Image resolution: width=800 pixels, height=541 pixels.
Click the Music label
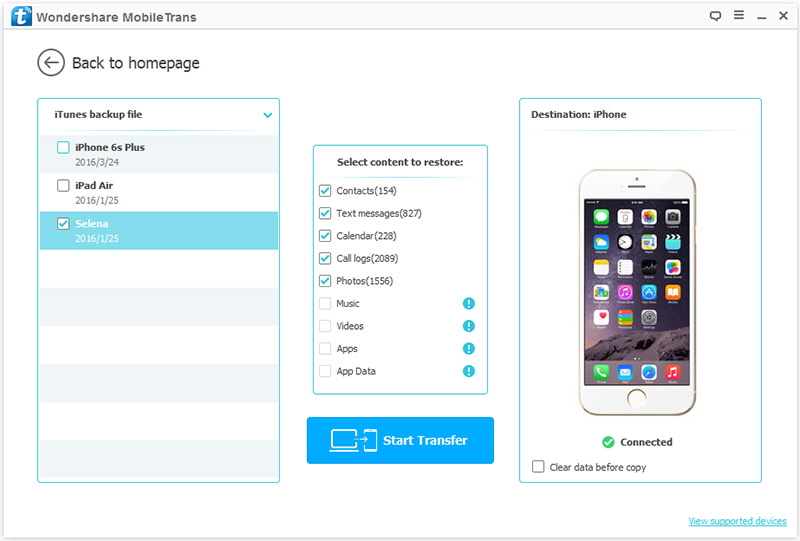348,304
